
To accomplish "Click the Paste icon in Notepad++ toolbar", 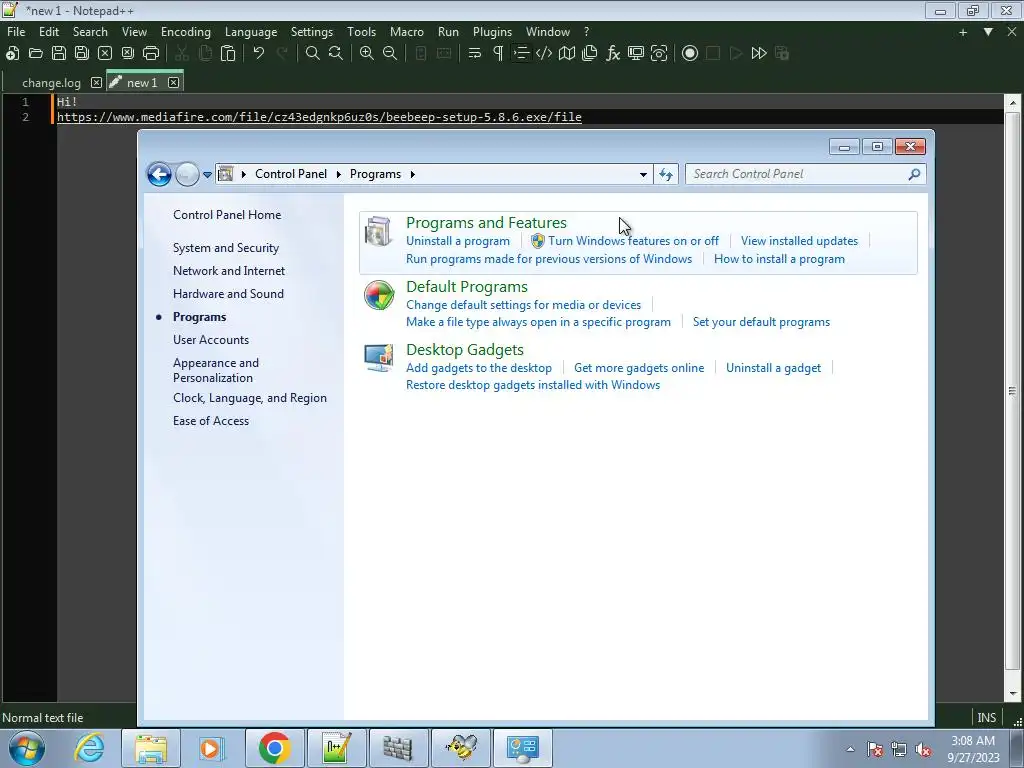I will 228,54.
